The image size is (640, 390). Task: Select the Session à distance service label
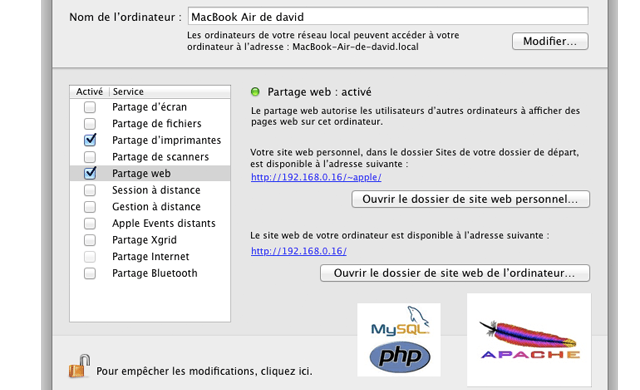156,190
